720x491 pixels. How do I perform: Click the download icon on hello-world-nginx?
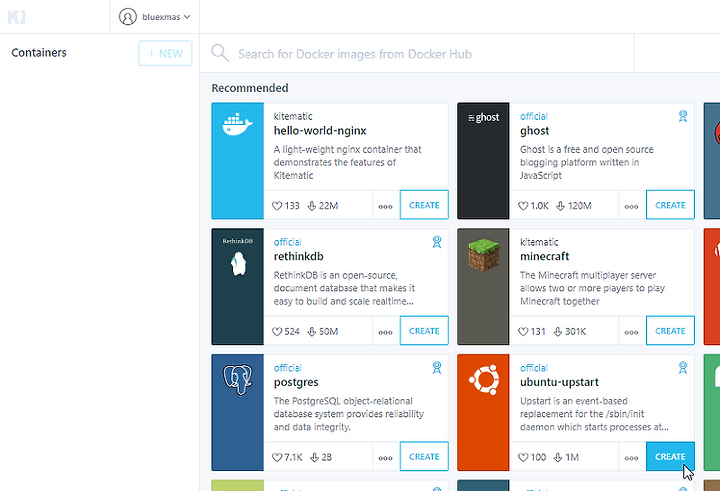[312, 206]
